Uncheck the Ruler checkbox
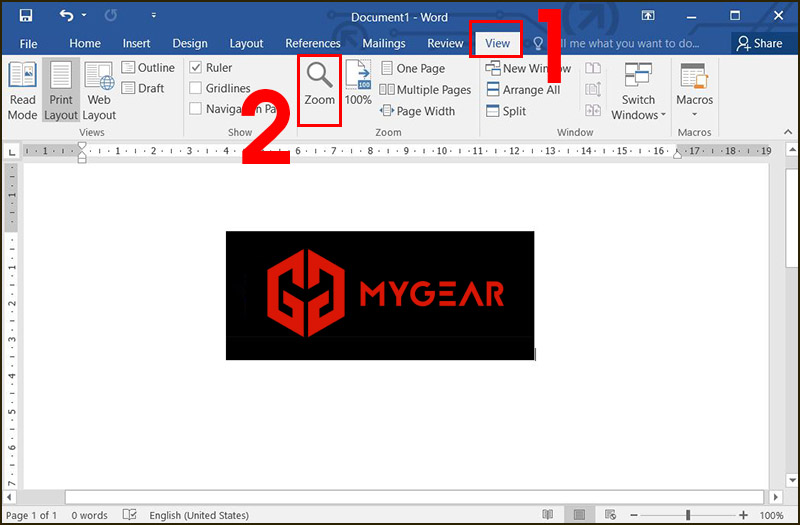Screen dimensions: 800x525 (x=195, y=67)
